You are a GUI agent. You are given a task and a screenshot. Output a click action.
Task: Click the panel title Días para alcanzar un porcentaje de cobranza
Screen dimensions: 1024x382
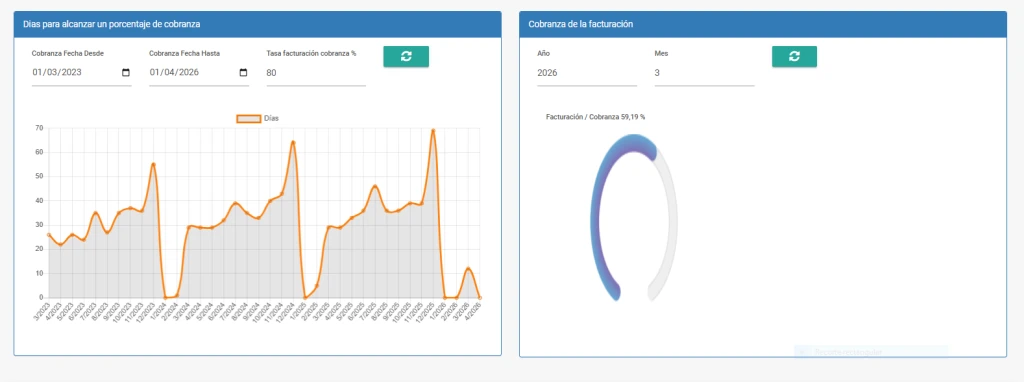click(x=112, y=24)
